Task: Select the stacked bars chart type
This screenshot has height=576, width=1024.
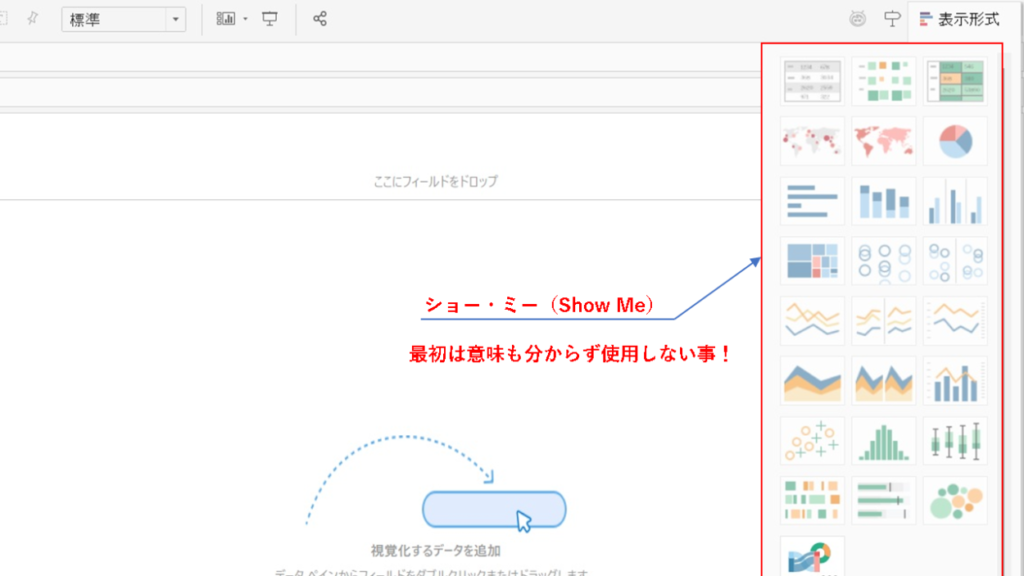Action: 883,201
